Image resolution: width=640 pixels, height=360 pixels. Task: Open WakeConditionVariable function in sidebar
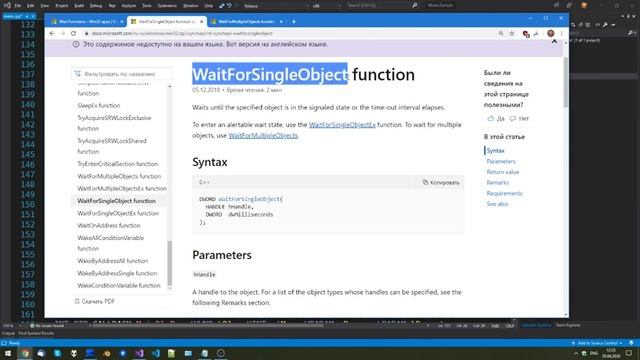[x=119, y=285]
